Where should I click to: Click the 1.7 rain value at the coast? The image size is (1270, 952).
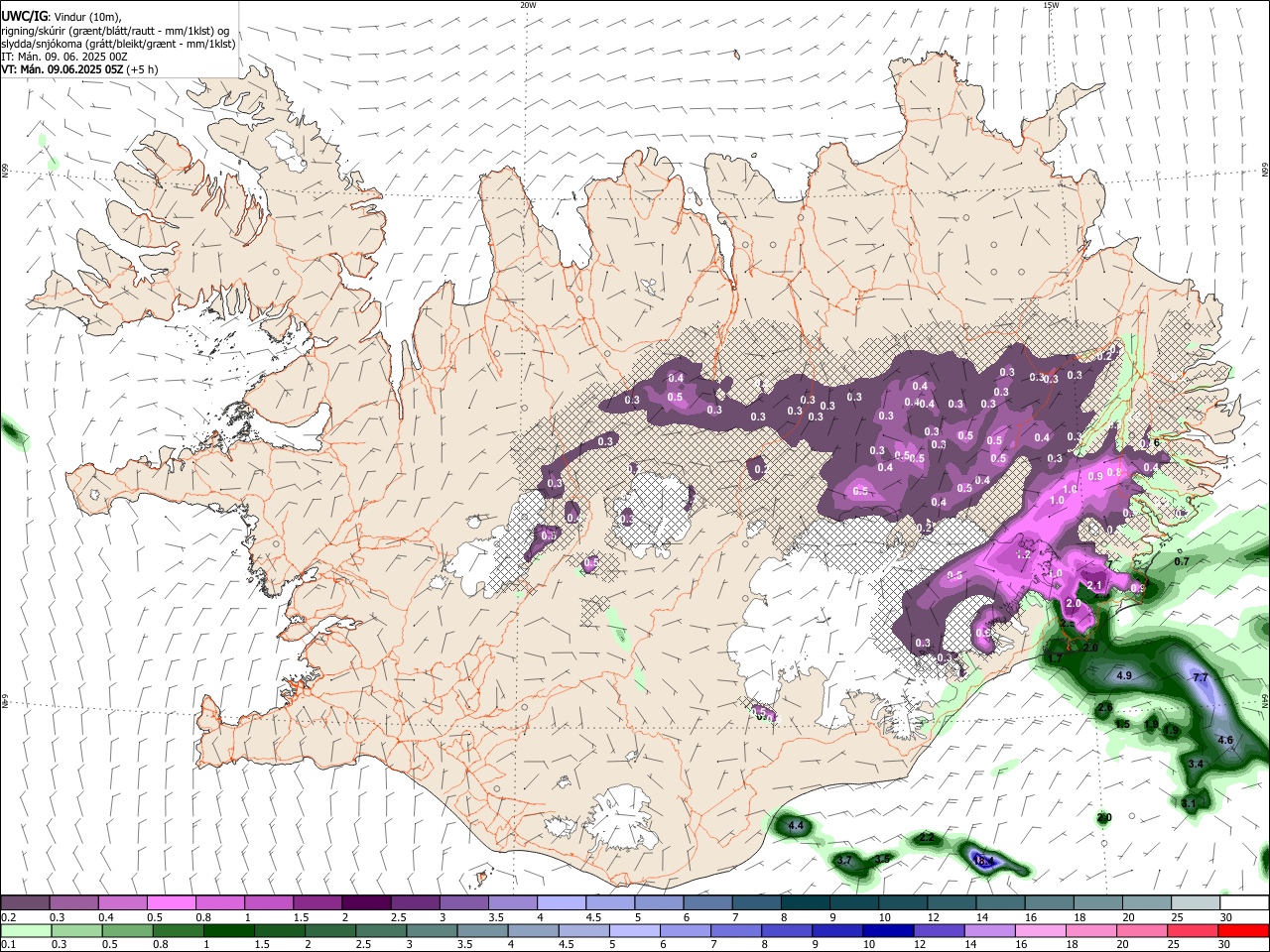click(1055, 657)
